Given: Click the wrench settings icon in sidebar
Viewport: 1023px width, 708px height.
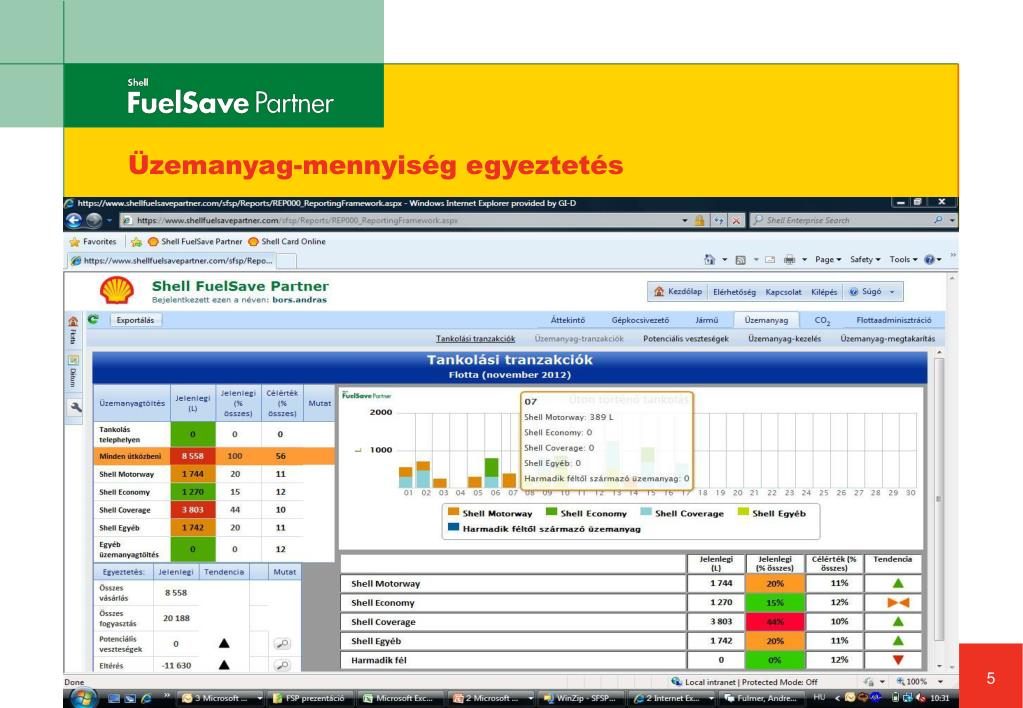Looking at the screenshot, I should coord(75,408).
